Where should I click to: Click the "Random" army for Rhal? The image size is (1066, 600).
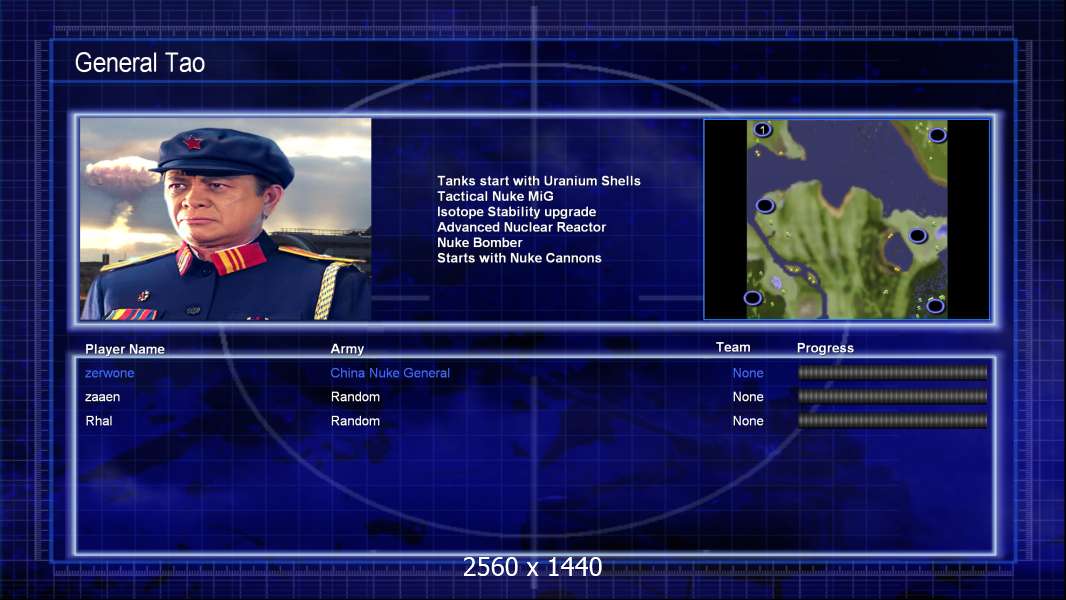[356, 421]
